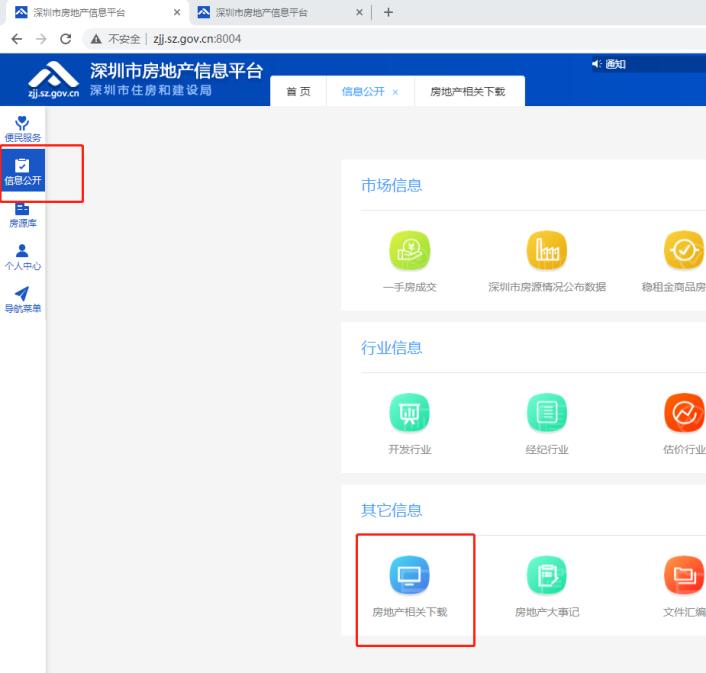Click the 房地产大事记 label
This screenshot has height=673, width=706.
pyautogui.click(x=547, y=612)
